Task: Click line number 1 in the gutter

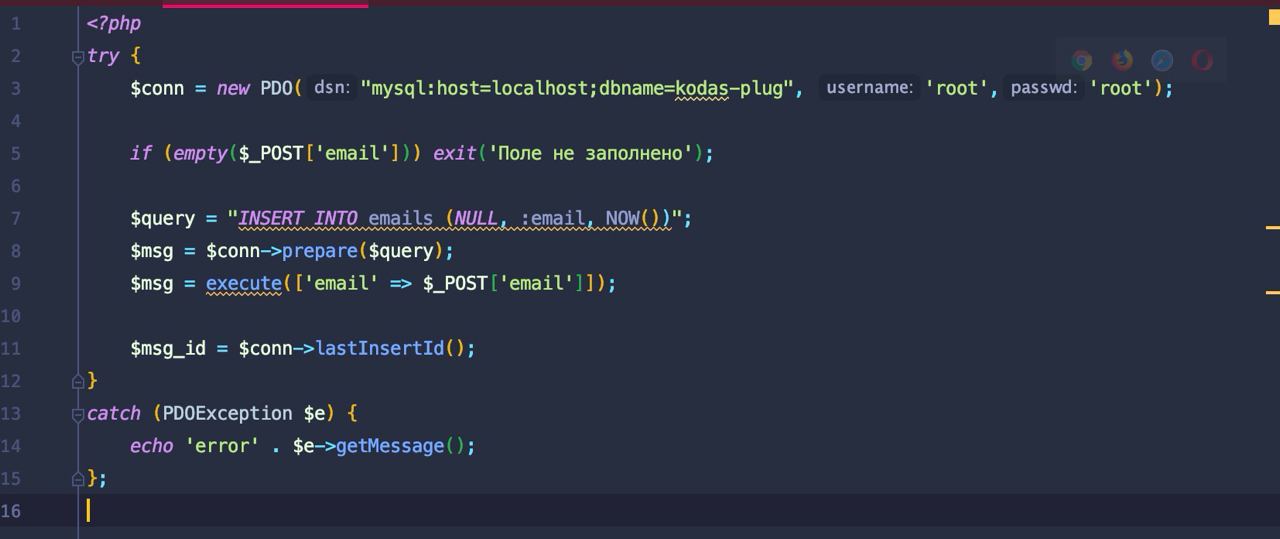Action: pyautogui.click(x=15, y=23)
